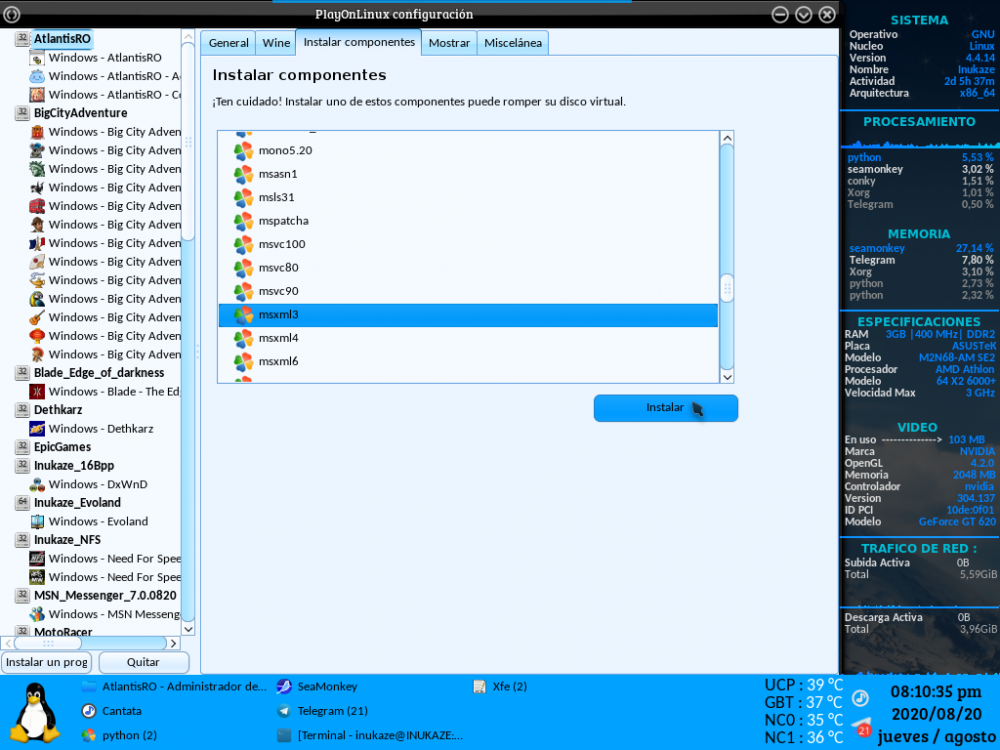Screen dimensions: 1000x750
Task: Go to the Mostrar tab
Action: pos(449,43)
